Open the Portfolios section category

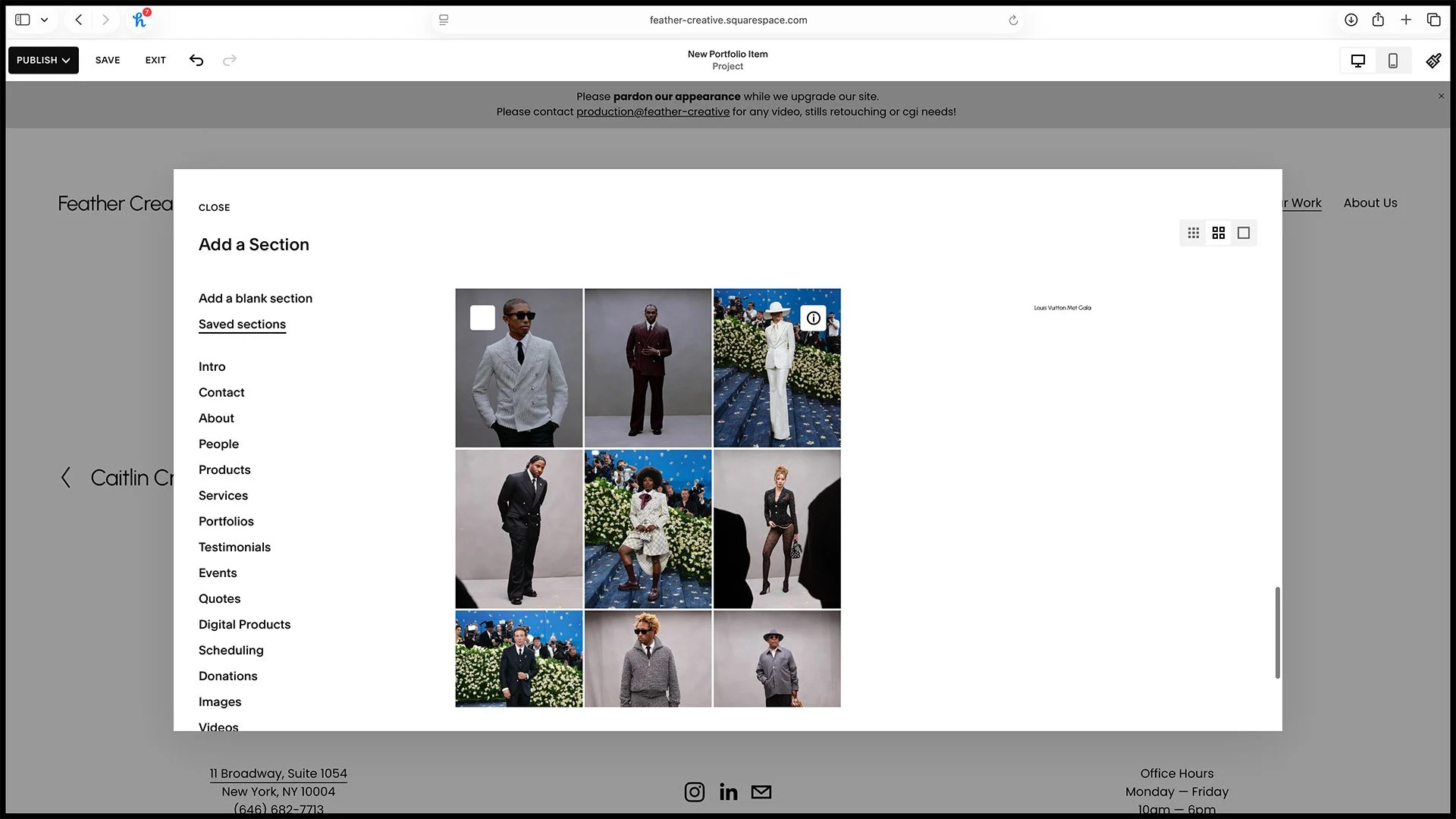click(x=226, y=521)
